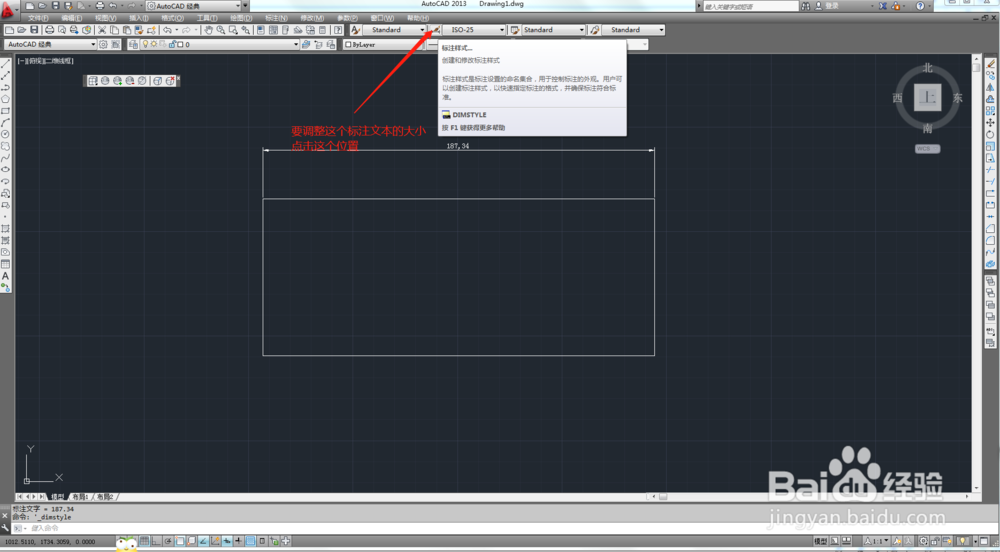Click the binoculars search icon
The width and height of the screenshot is (1000, 552).
806,6
